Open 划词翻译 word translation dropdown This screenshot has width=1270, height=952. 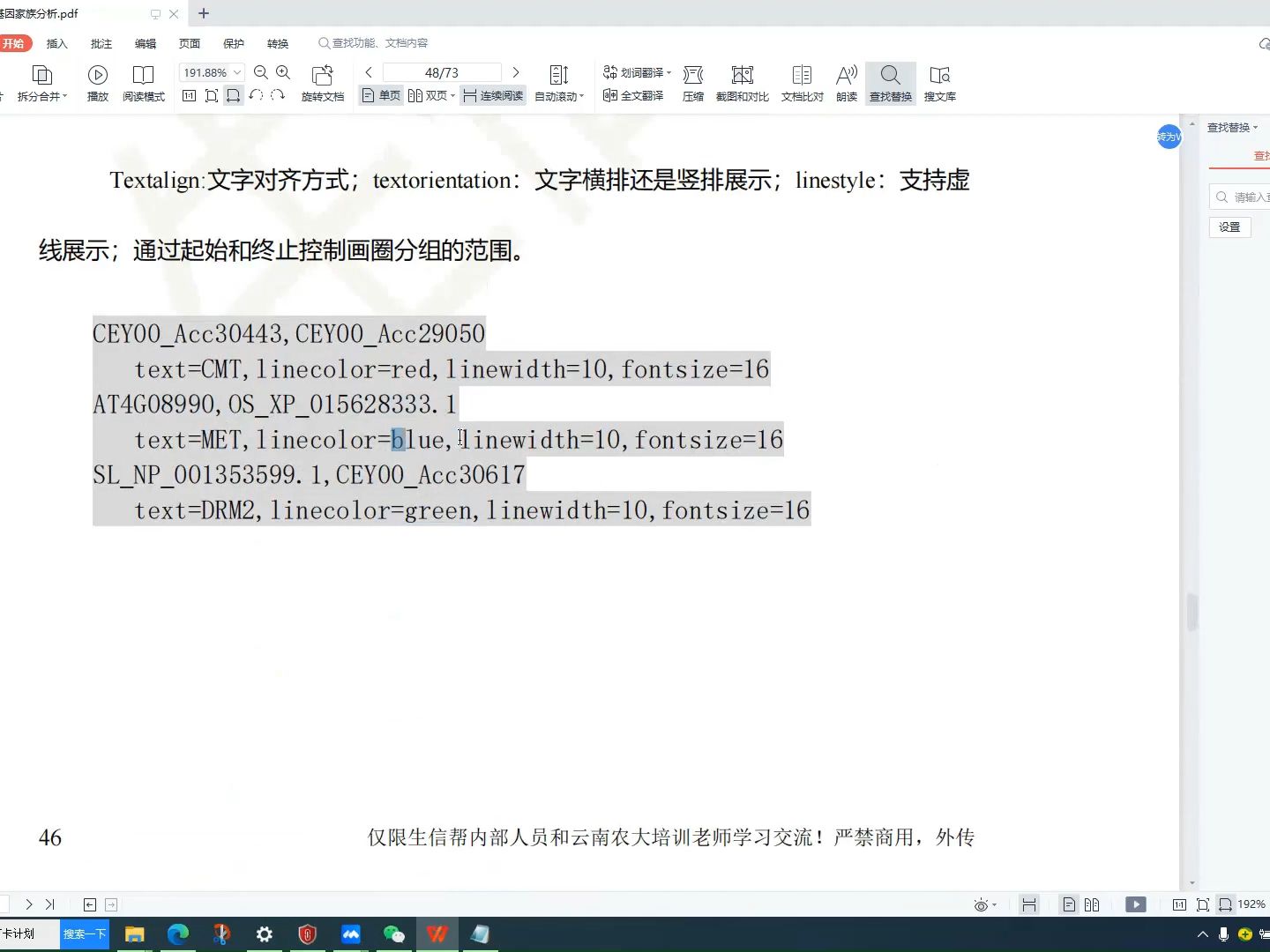tap(637, 72)
